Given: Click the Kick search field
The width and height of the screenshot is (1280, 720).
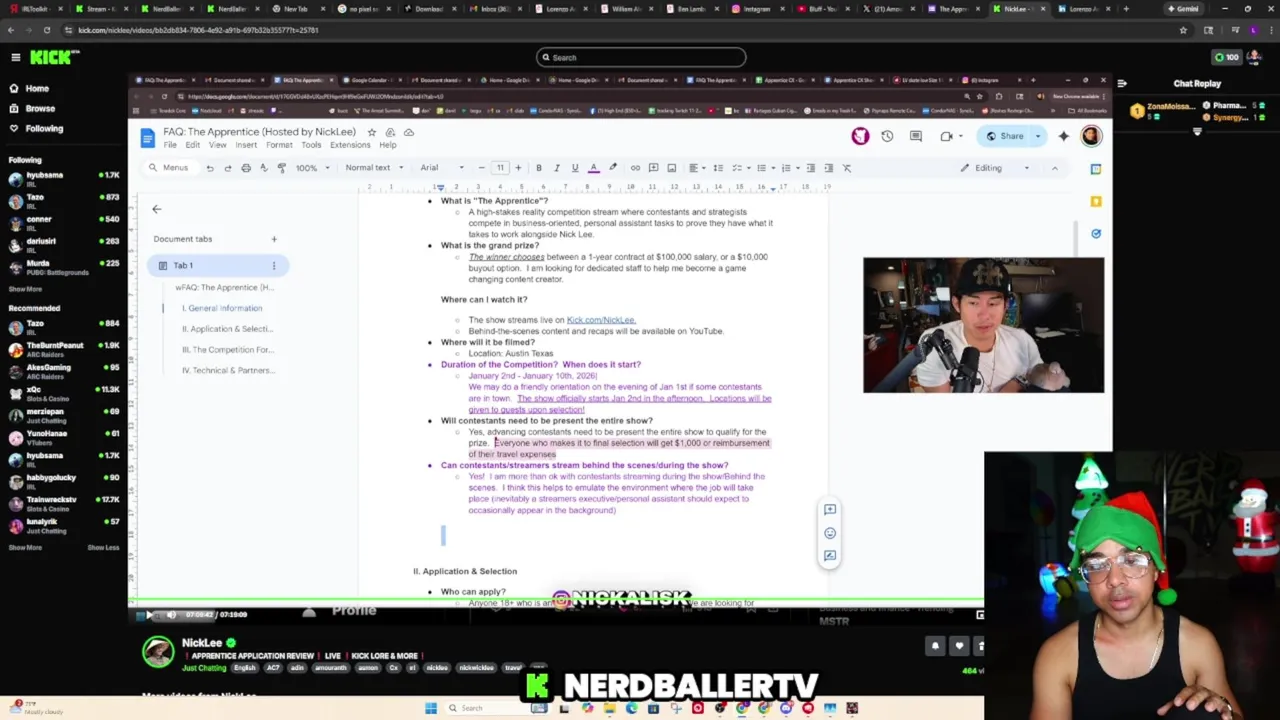Looking at the screenshot, I should click(640, 57).
